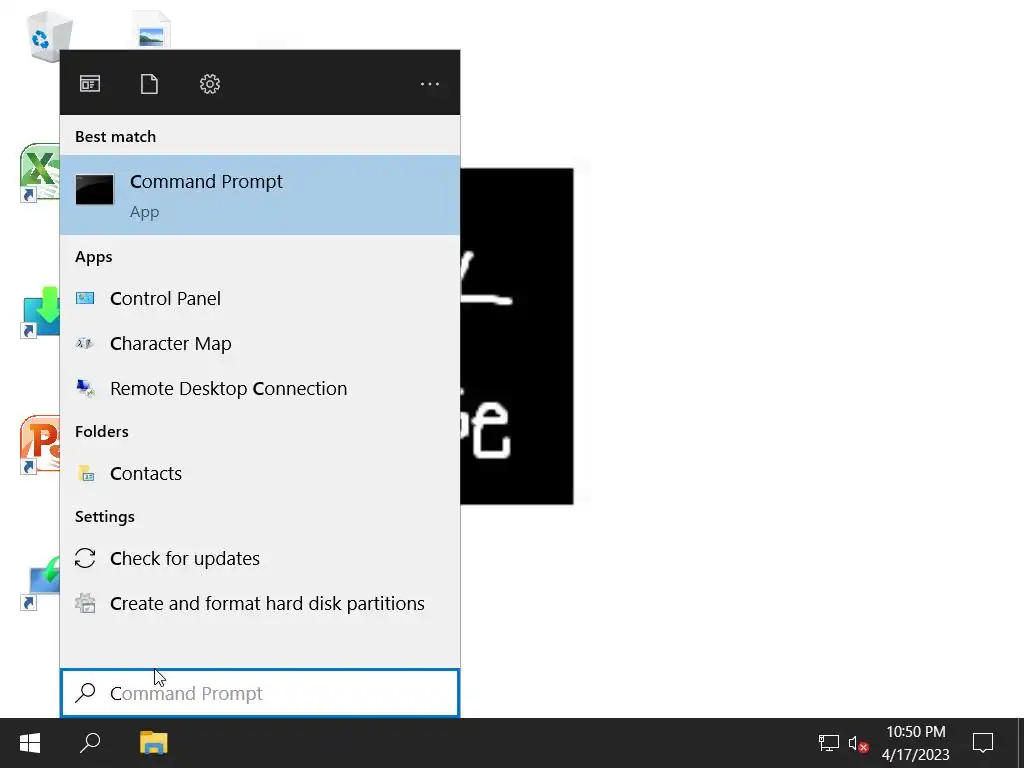Click the Folders section heading
1024x768 pixels.
coord(101,432)
